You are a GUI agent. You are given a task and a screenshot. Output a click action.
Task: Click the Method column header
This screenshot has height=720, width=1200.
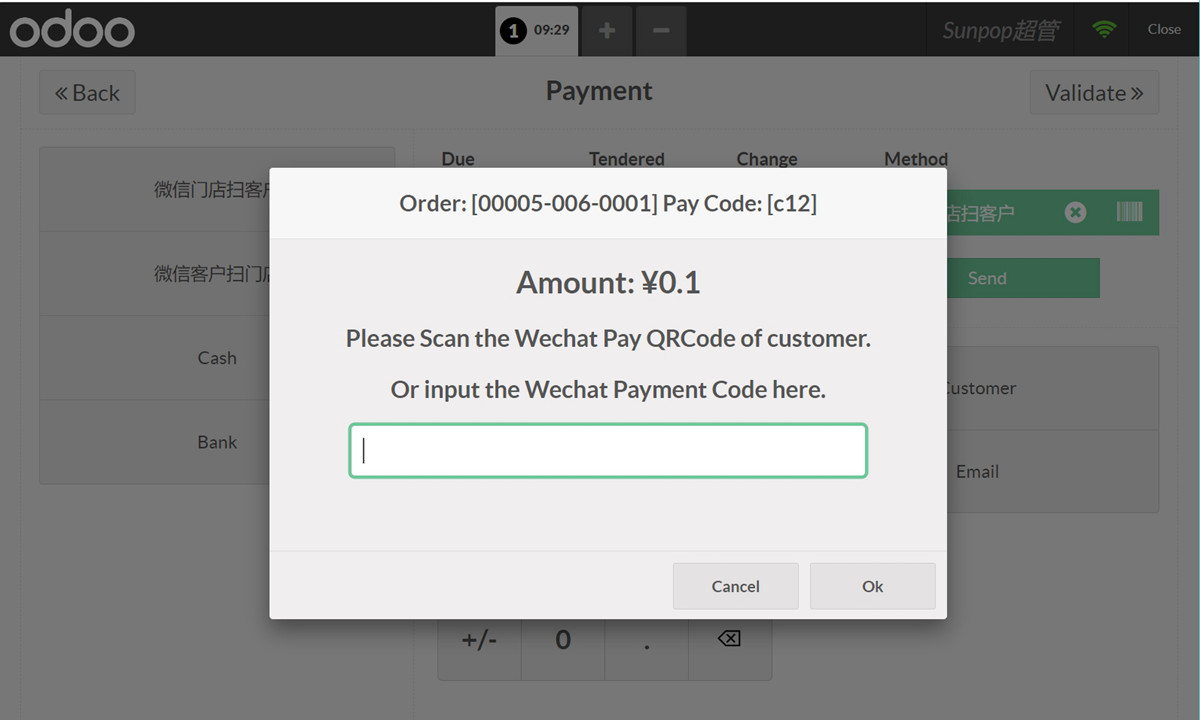[x=916, y=159]
